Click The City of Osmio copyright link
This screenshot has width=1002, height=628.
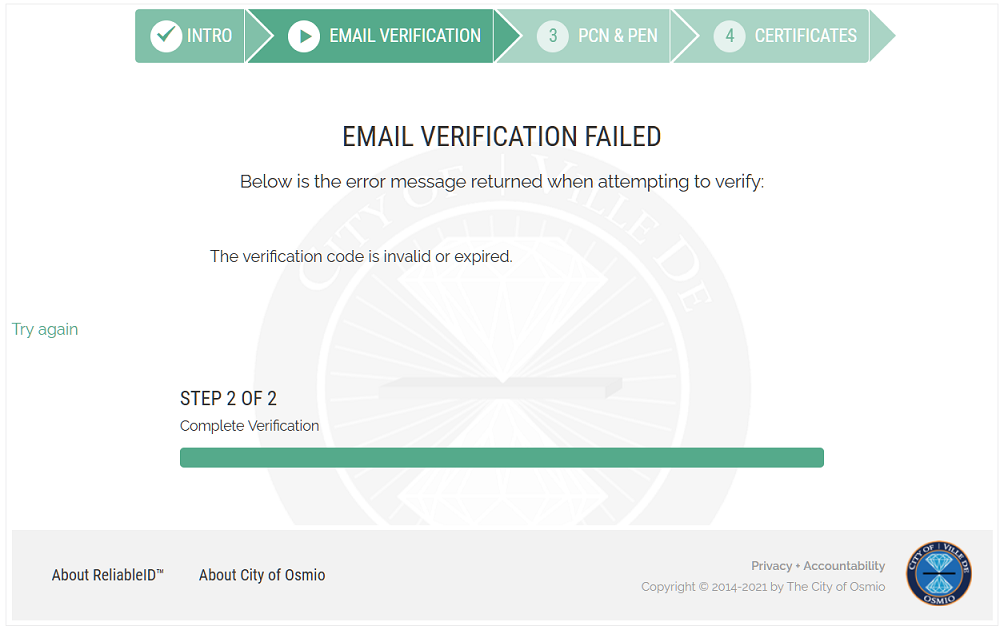click(836, 587)
